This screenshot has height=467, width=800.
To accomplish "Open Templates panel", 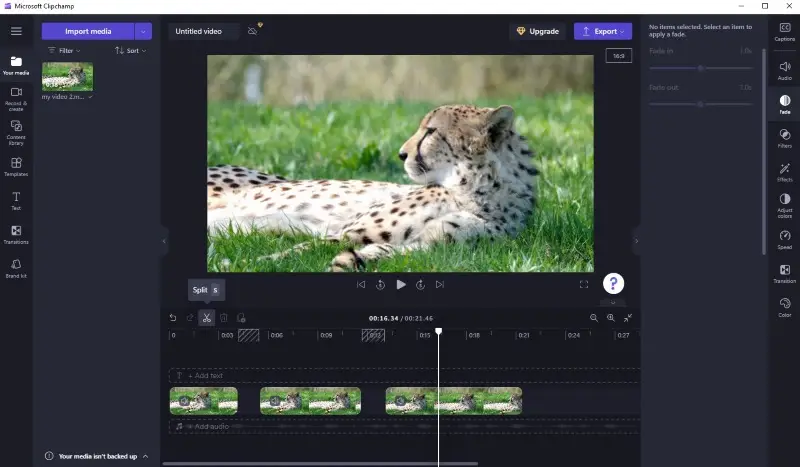I will [x=16, y=167].
